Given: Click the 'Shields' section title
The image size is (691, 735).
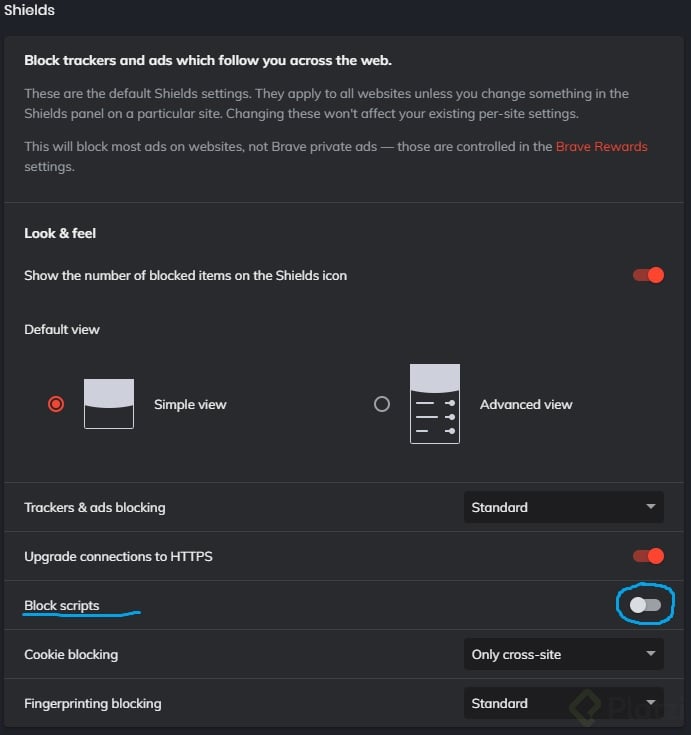Looking at the screenshot, I should click(x=29, y=10).
